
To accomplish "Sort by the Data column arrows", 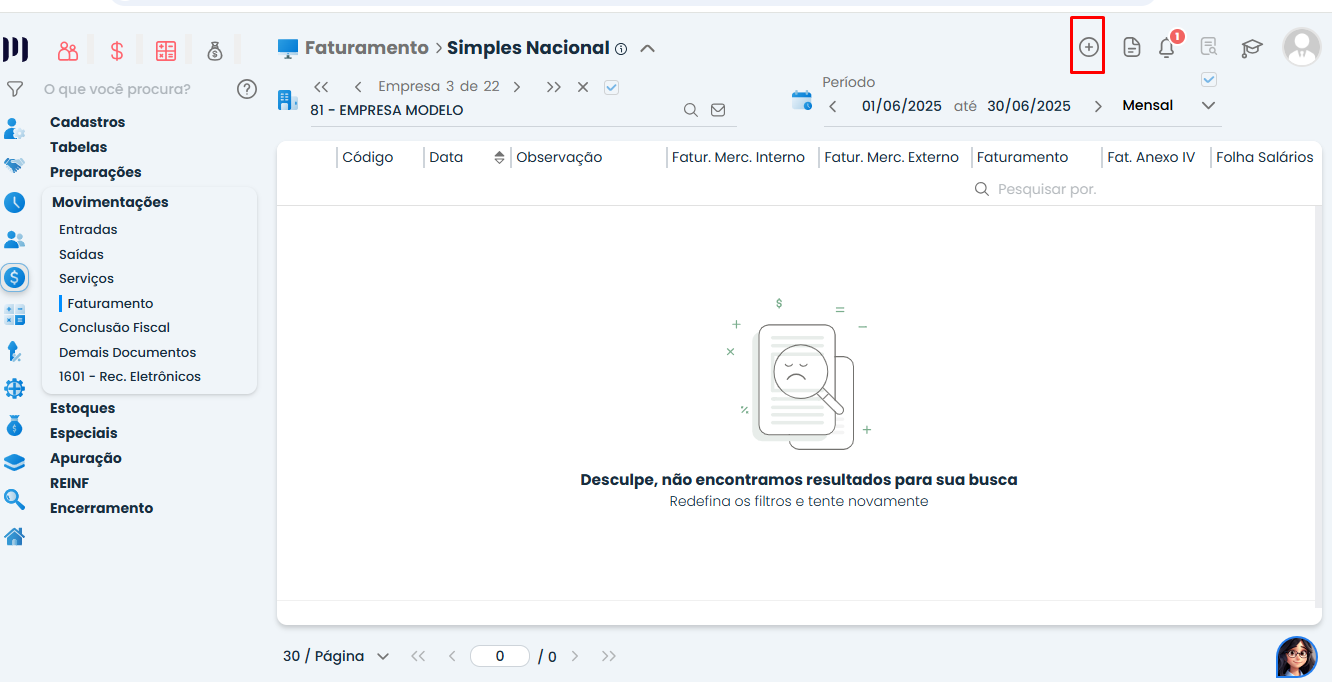I will 499,157.
